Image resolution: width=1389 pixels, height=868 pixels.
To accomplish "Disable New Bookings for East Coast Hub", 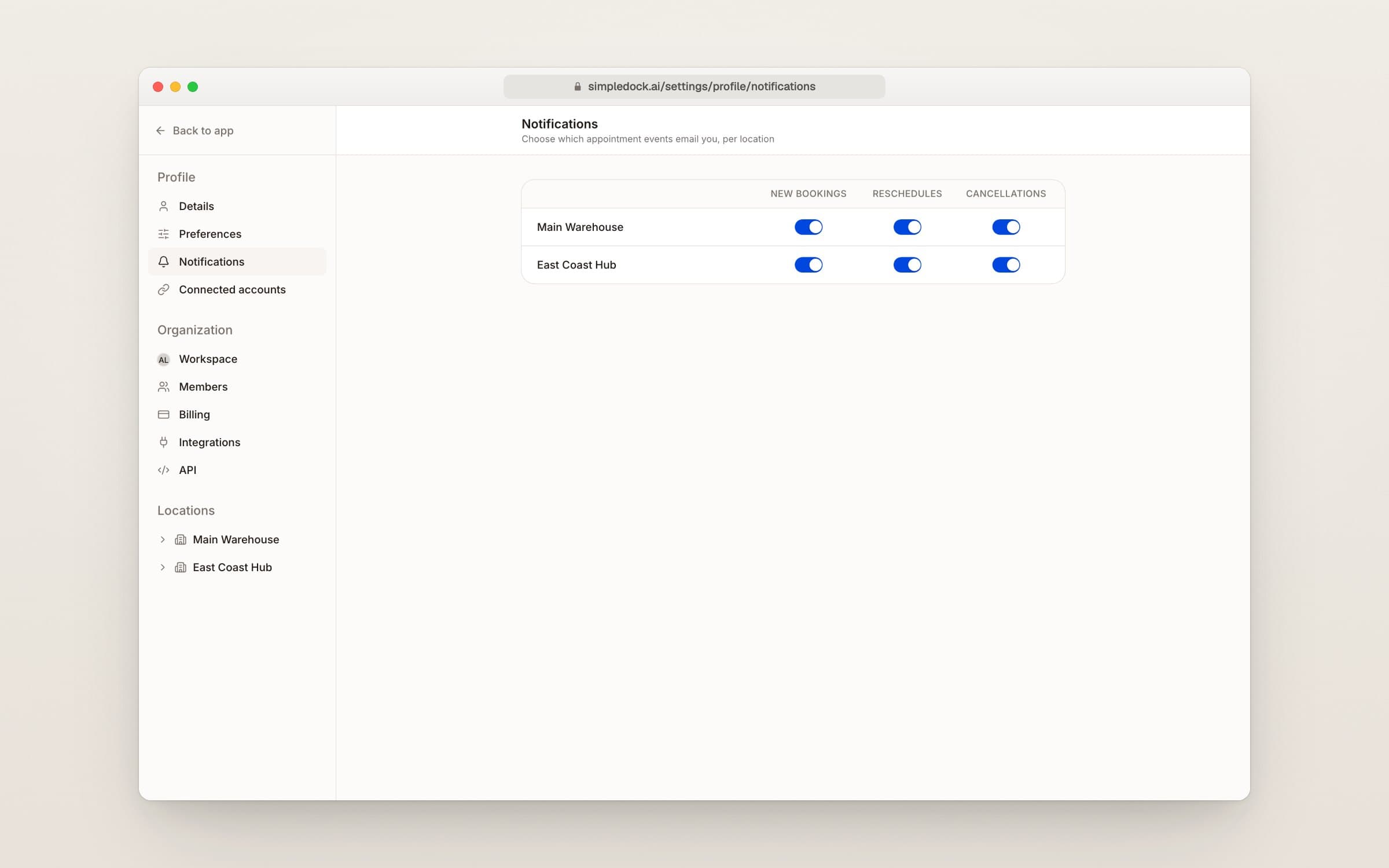I will tap(809, 264).
